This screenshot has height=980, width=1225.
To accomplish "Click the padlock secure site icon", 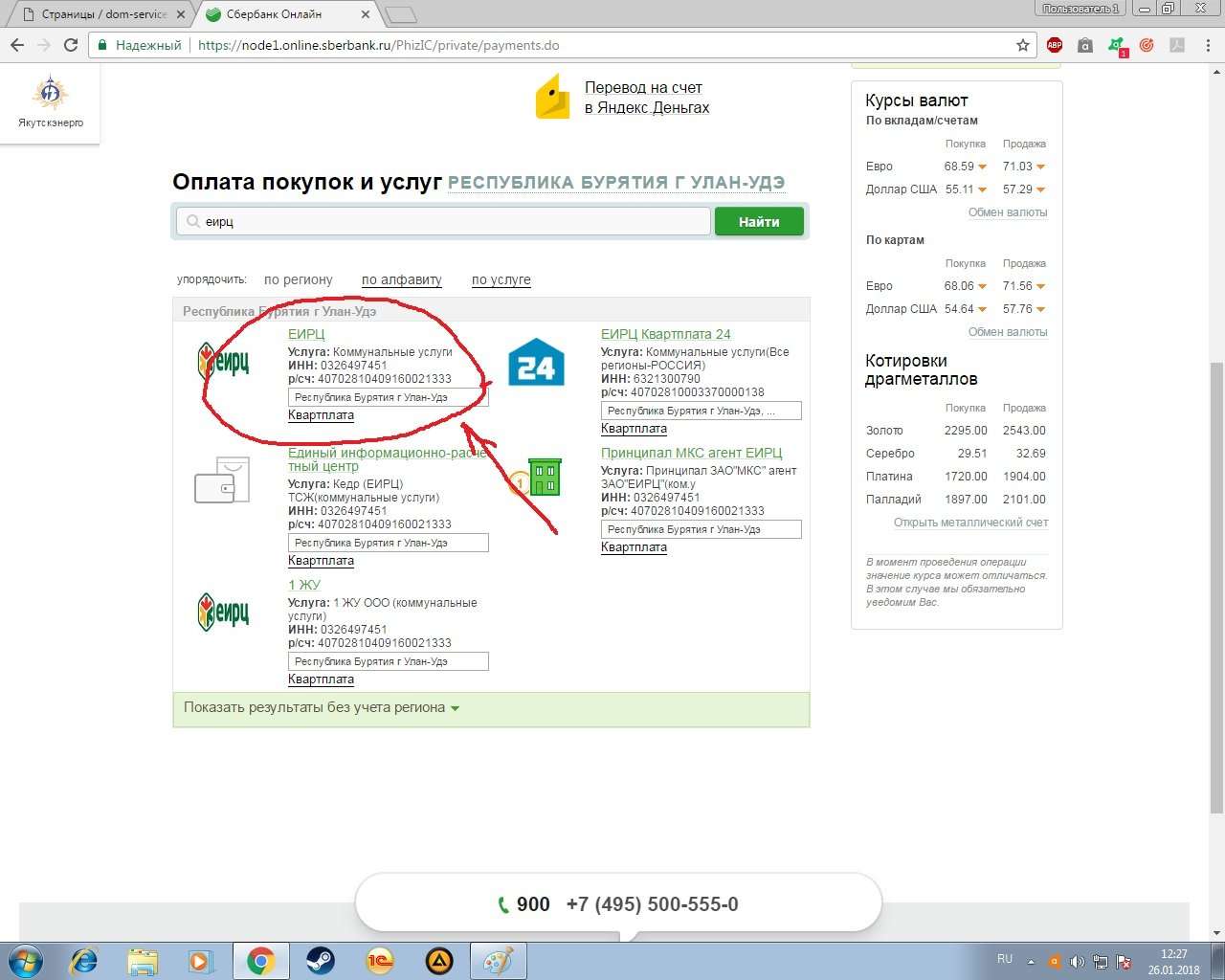I will 102,45.
